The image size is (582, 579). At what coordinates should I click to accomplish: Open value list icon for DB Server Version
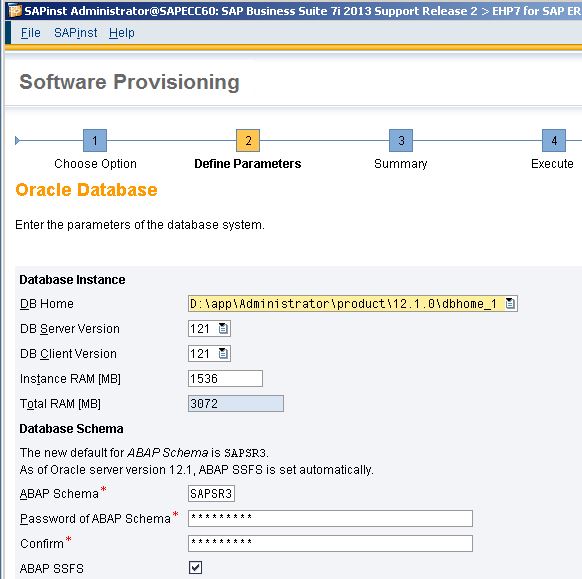point(223,328)
